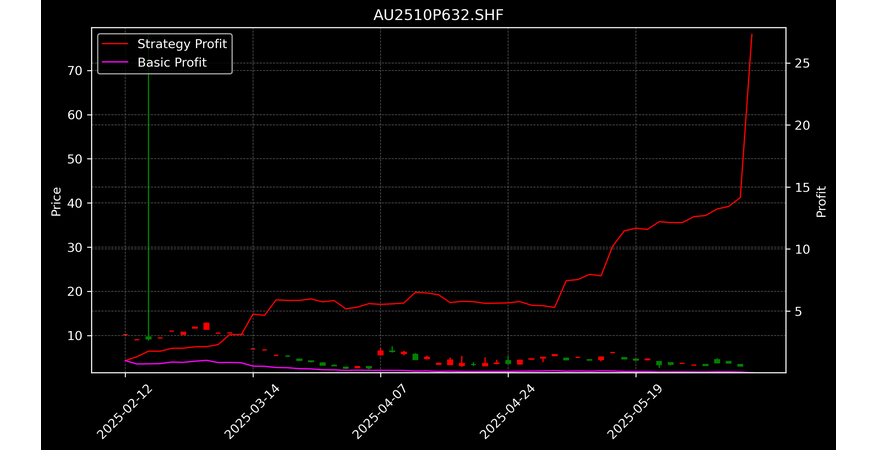Click the Profit axis label
Image resolution: width=878 pixels, height=450 pixels.
click(821, 201)
